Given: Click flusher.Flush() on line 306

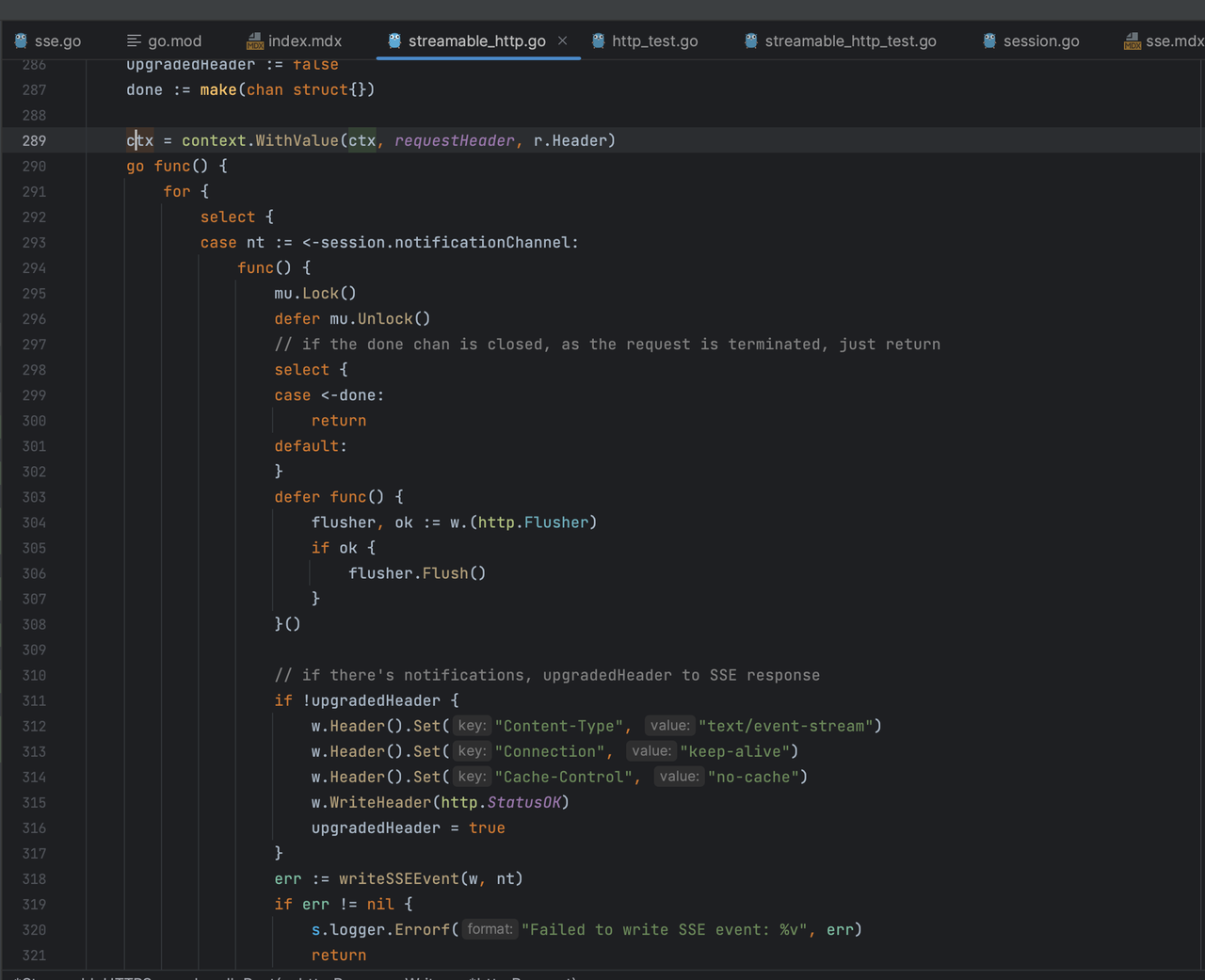Looking at the screenshot, I should (417, 572).
